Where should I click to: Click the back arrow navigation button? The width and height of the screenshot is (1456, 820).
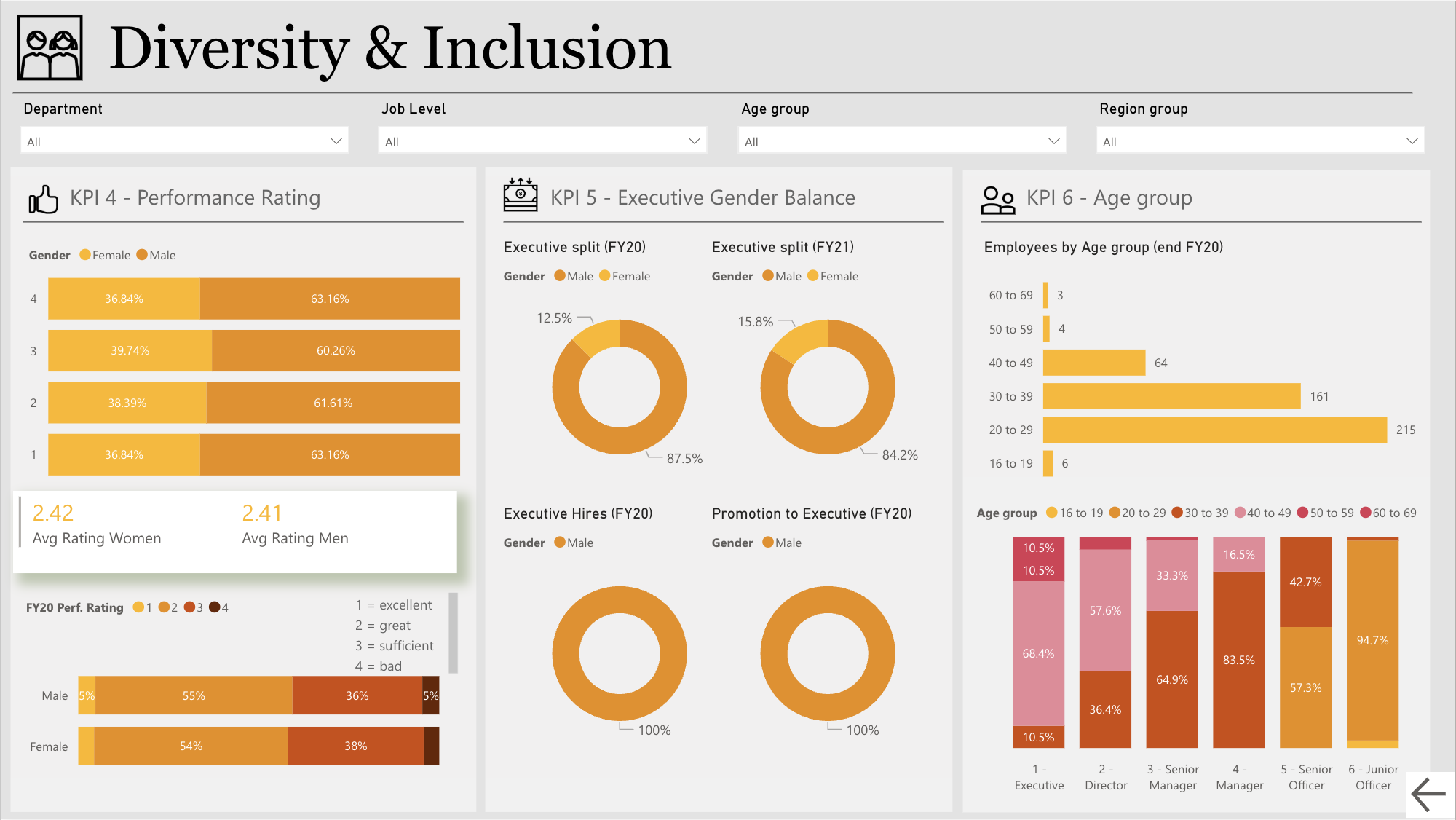tap(1428, 794)
